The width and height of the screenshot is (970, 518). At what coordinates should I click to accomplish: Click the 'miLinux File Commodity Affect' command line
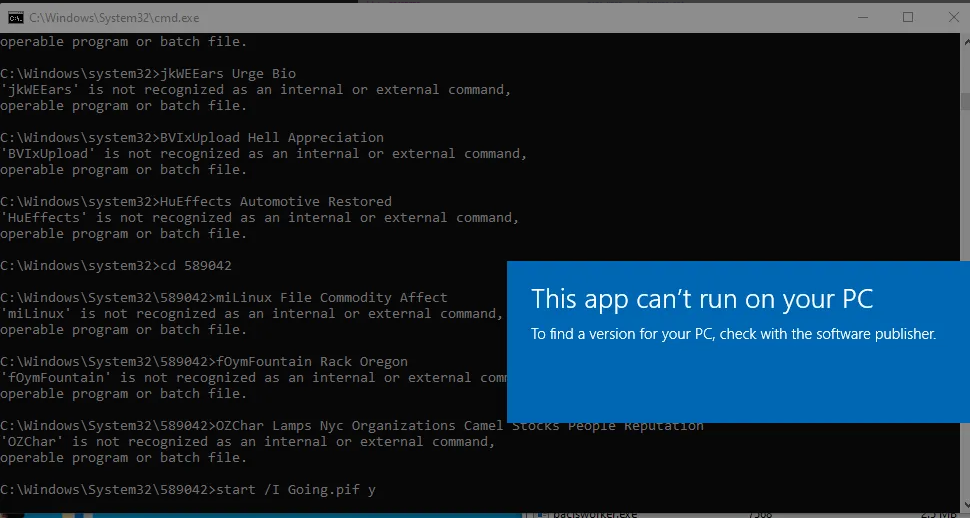[224, 298]
